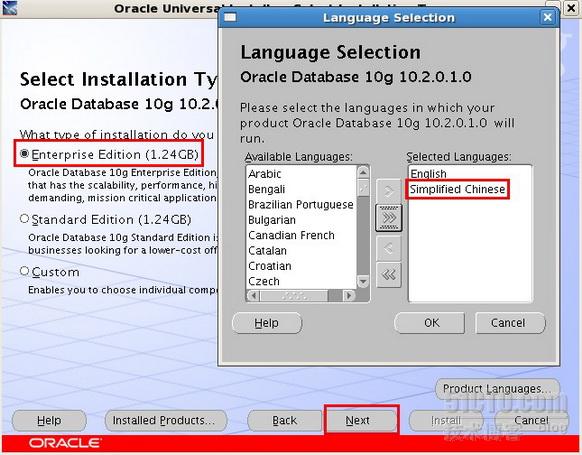The image size is (582, 455).
Task: Select Czech in Available Languages
Action: pos(264,281)
